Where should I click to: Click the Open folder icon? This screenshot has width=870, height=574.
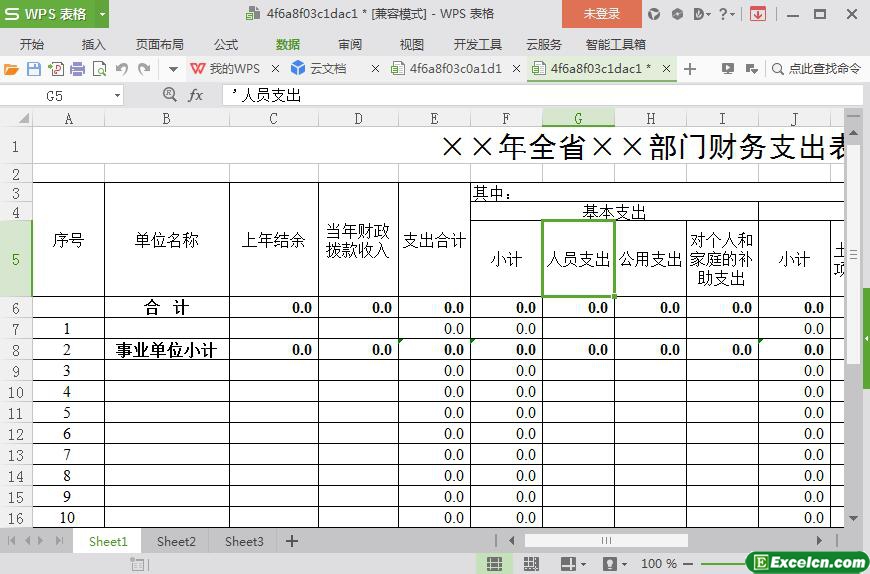click(11, 69)
